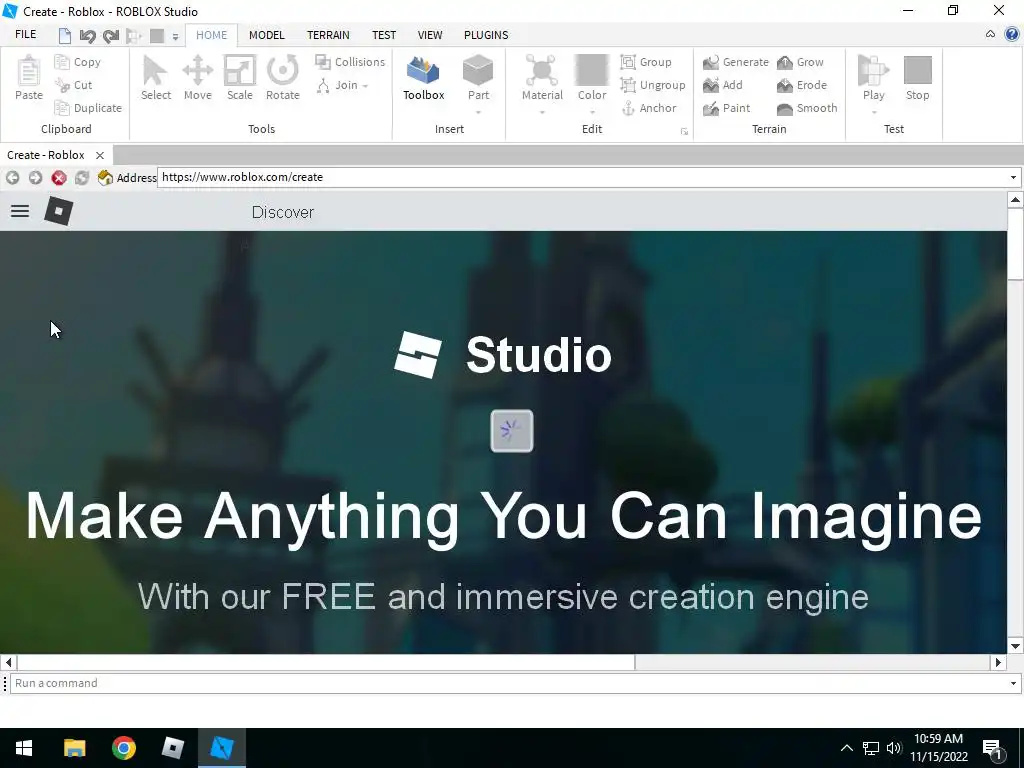
Task: Expand the Part dropdown arrow
Action: pos(478,112)
